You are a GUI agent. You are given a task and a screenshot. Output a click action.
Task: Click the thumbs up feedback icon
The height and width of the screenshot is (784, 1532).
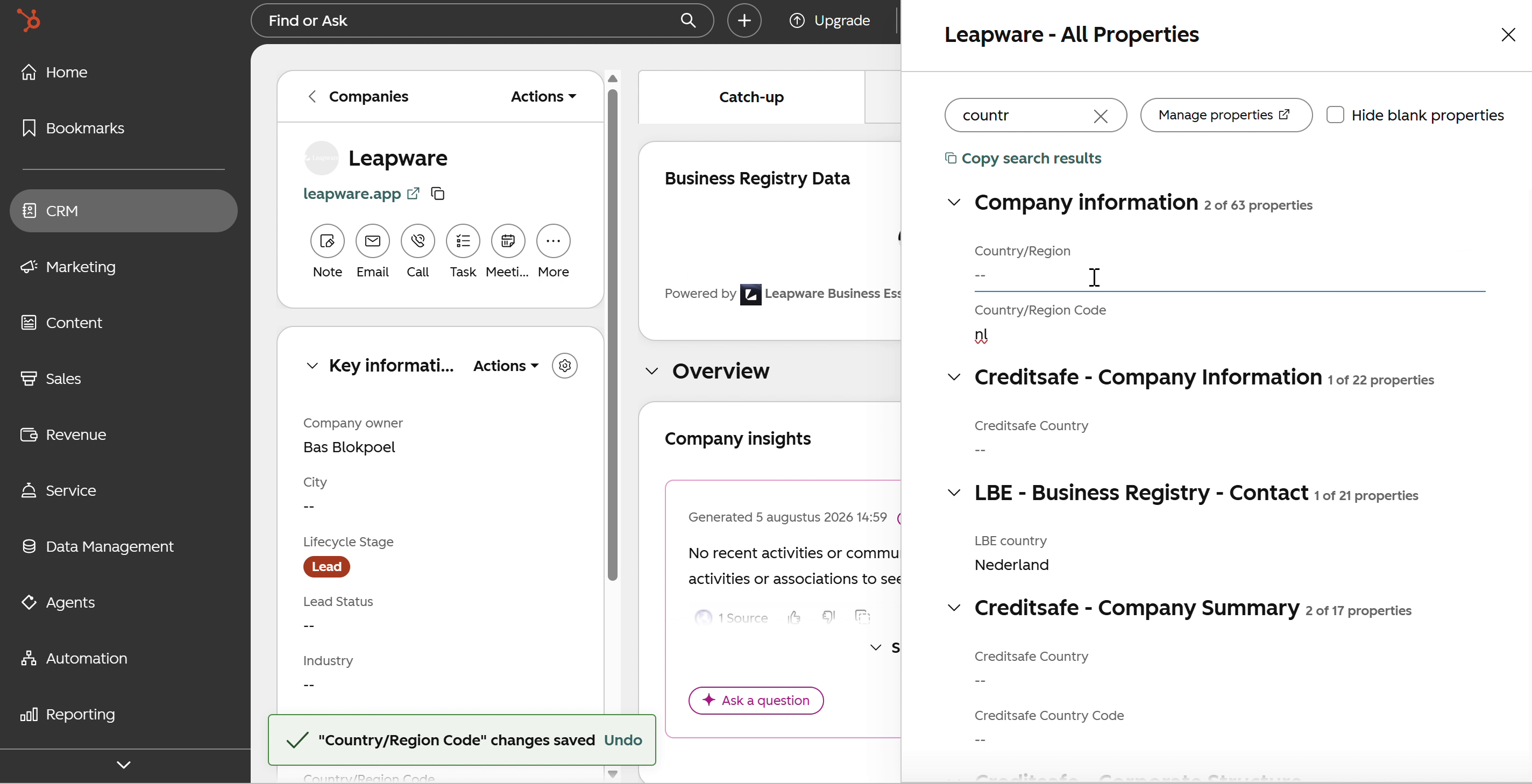coord(794,617)
